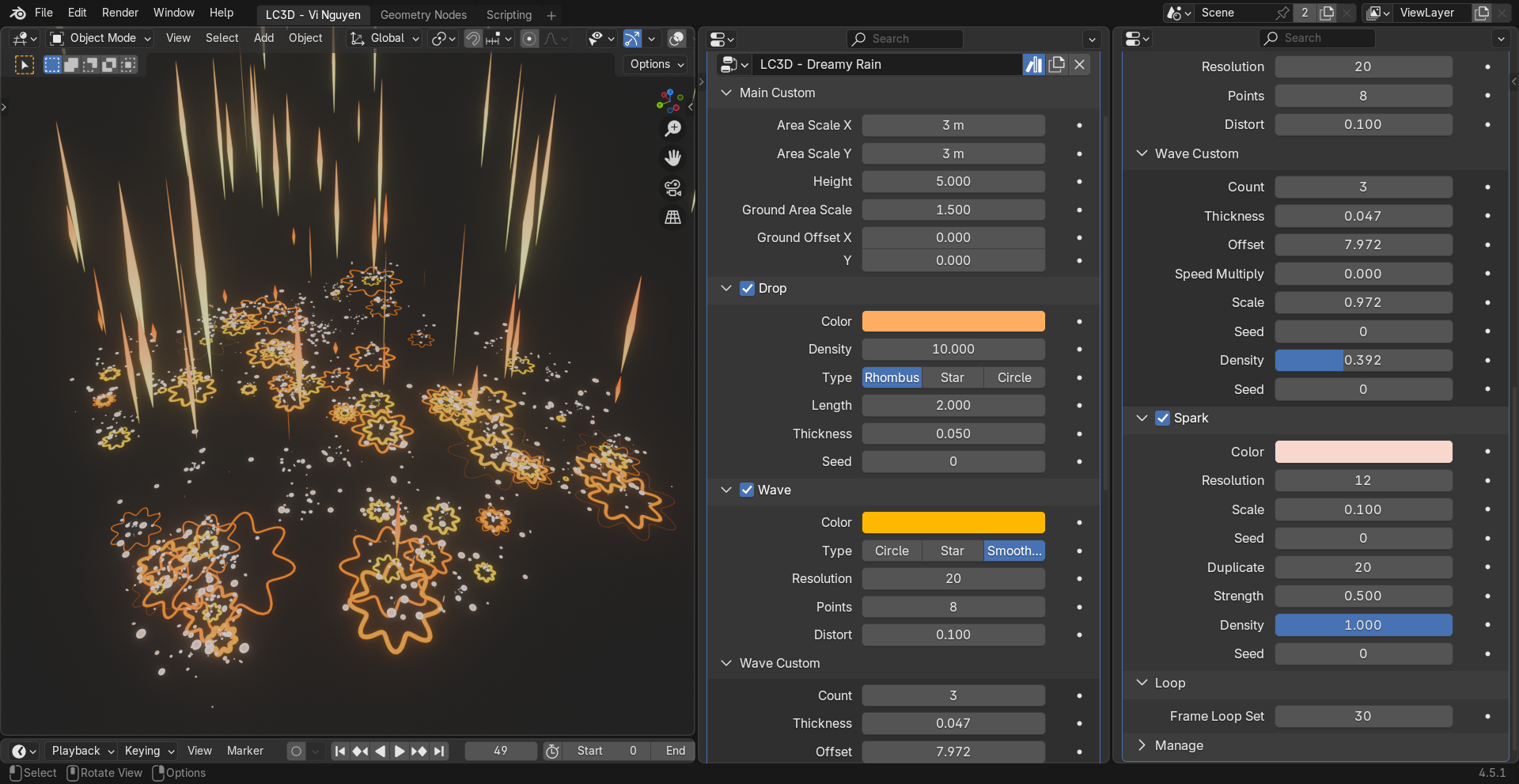Uncheck the Drop checkbox
Screen dimensions: 1519x784
[x=747, y=289]
